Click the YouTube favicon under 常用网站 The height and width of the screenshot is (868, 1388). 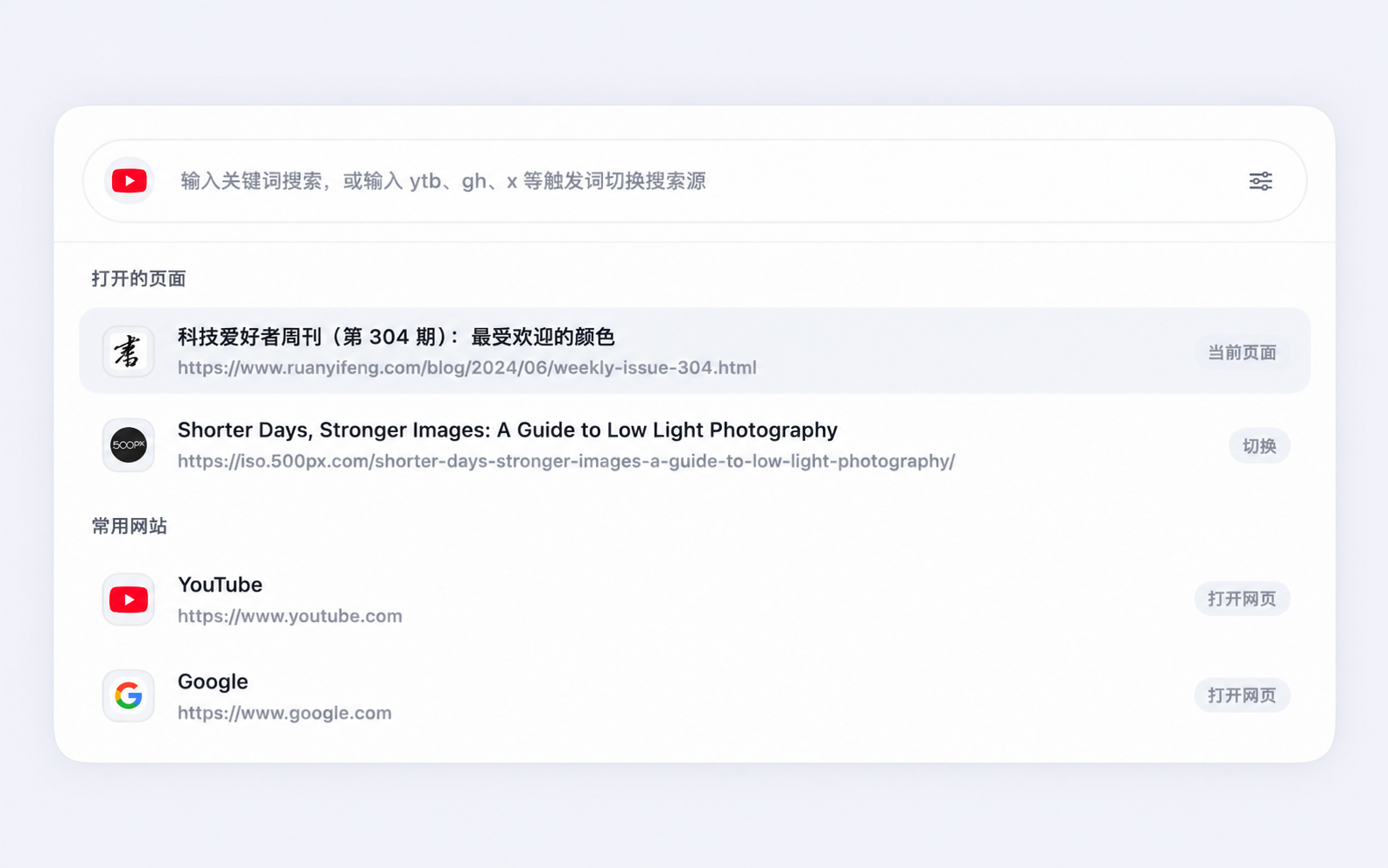coord(129,599)
